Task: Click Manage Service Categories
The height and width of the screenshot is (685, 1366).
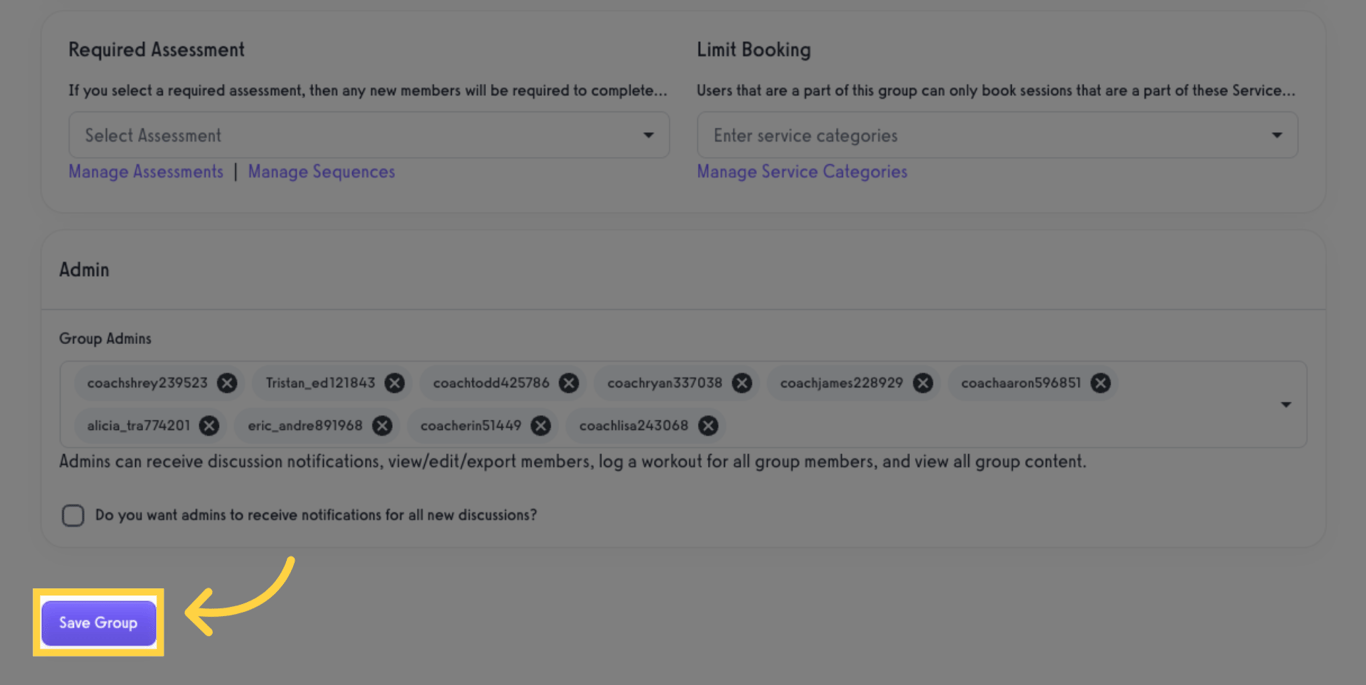Action: [x=802, y=171]
